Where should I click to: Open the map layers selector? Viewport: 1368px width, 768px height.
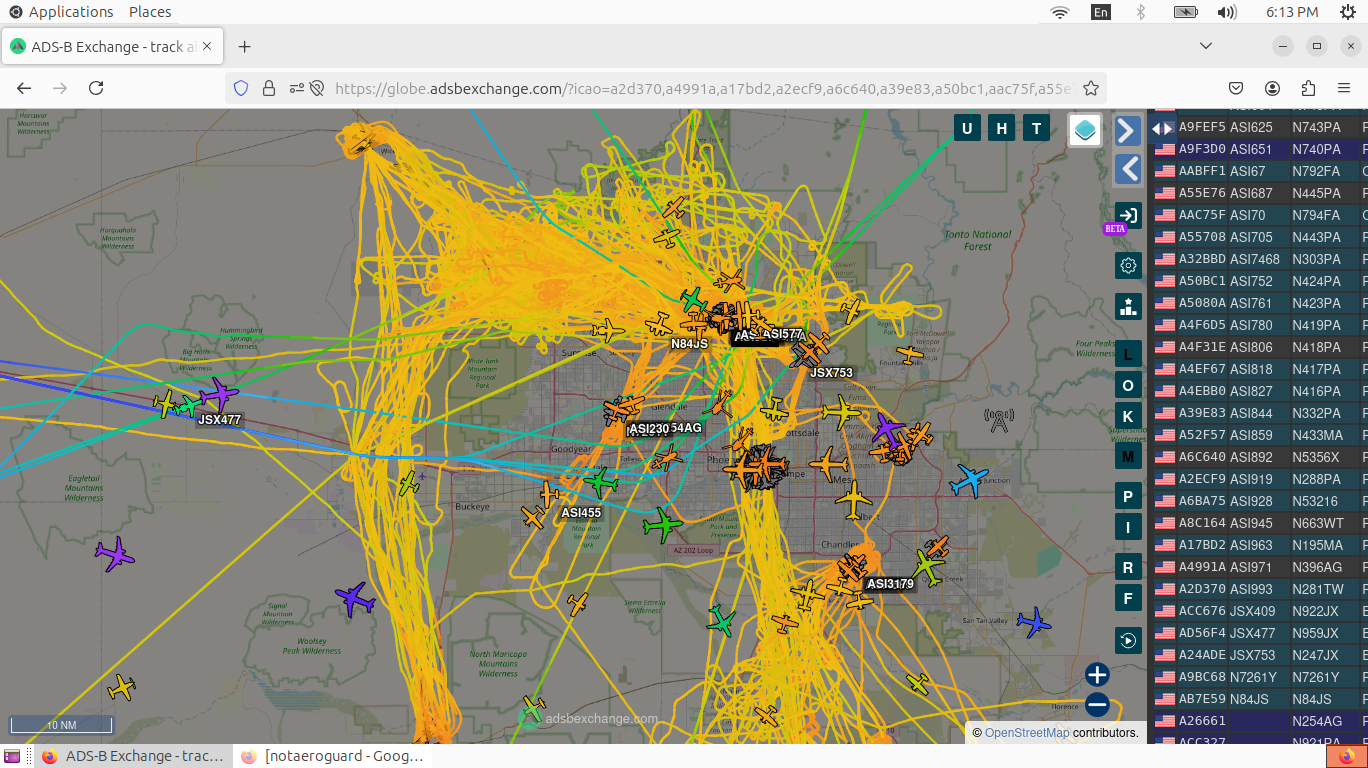[x=1085, y=130]
